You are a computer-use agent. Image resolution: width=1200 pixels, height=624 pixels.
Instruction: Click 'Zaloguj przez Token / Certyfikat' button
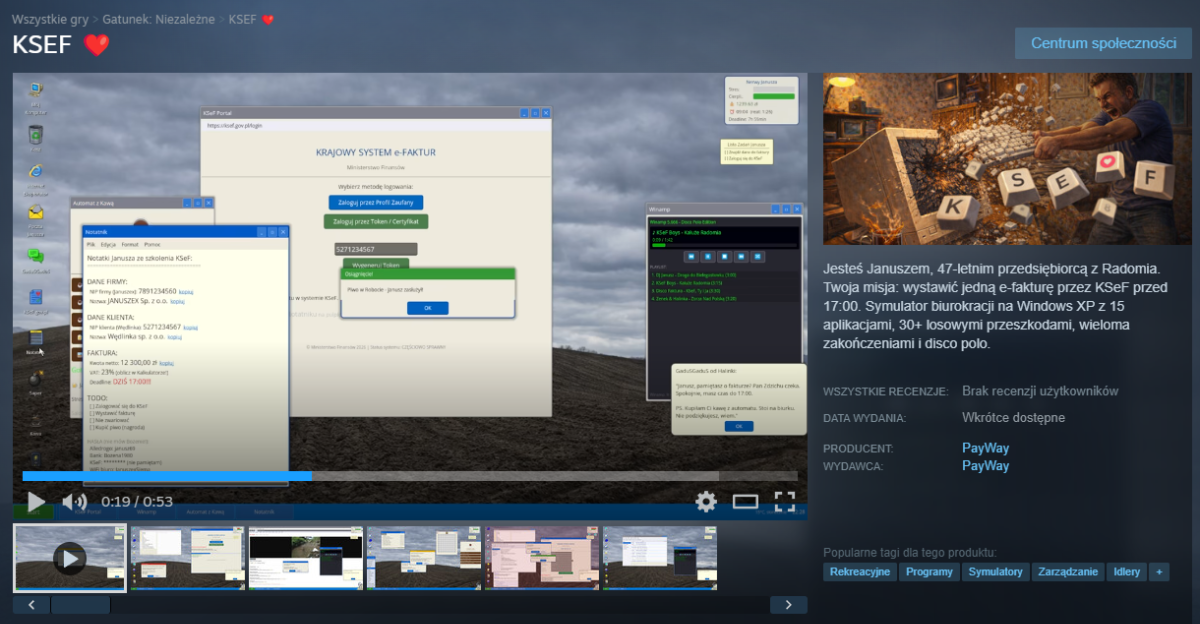click(376, 221)
